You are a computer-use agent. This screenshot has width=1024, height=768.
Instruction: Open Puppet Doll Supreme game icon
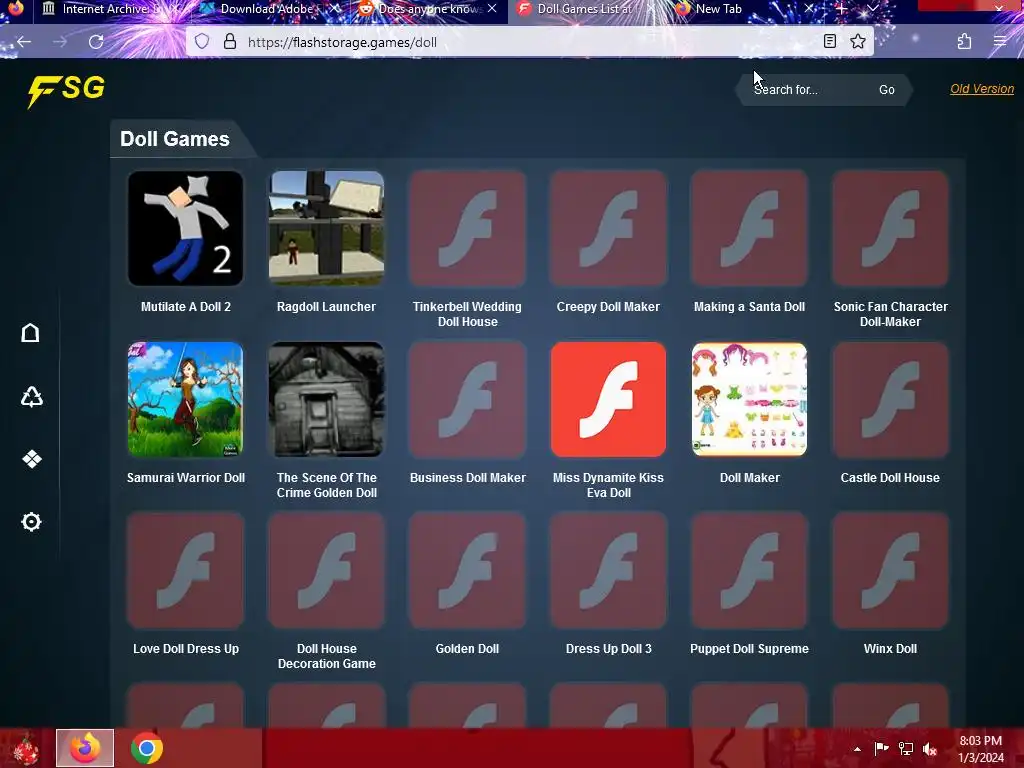tap(749, 570)
